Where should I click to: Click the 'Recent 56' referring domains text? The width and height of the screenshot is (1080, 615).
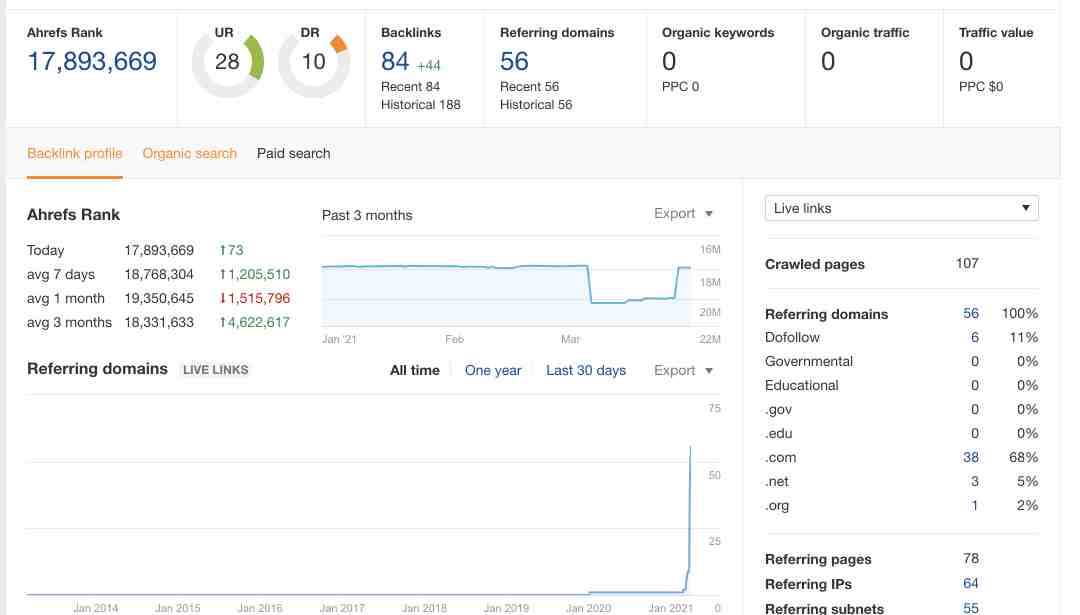pos(530,87)
